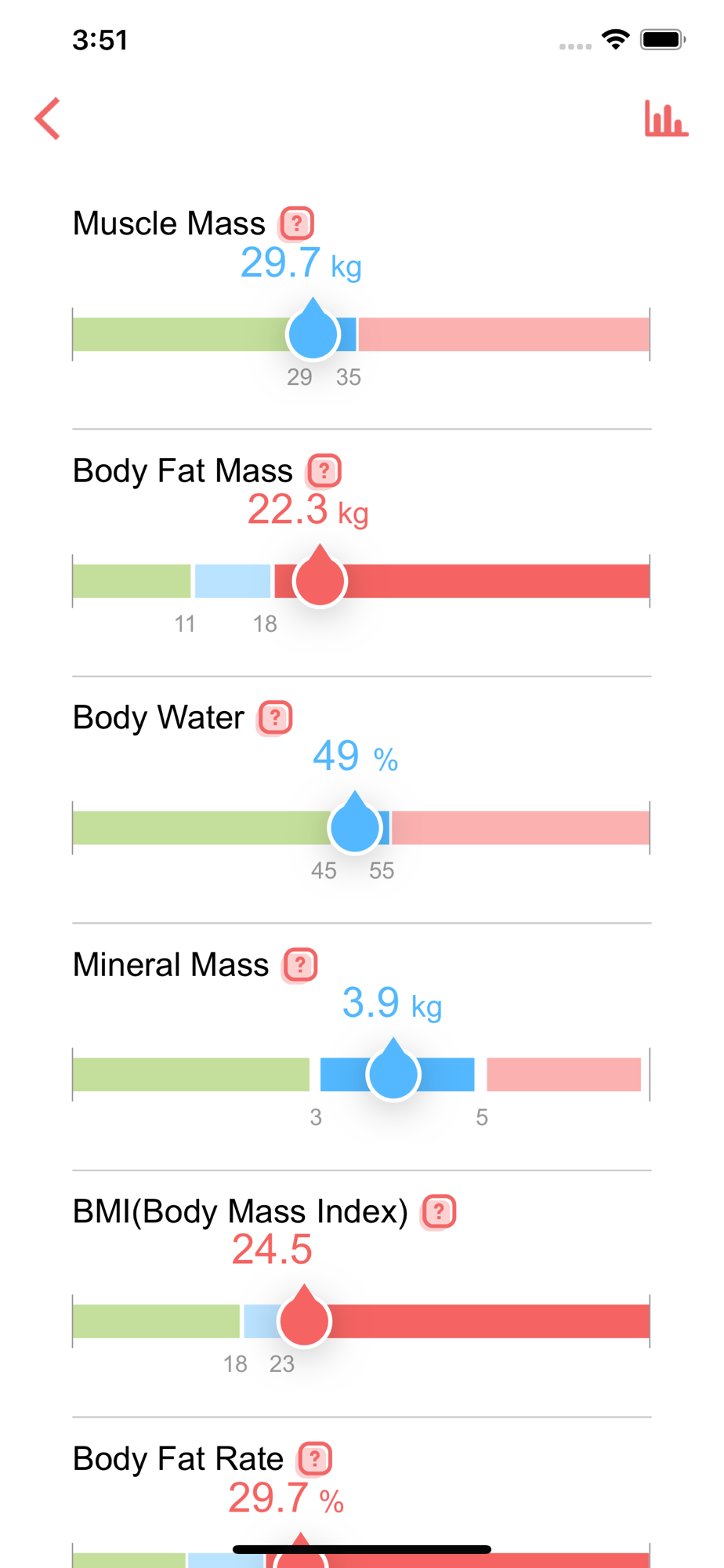Open Muscle Mass help question mark

pos(298,223)
